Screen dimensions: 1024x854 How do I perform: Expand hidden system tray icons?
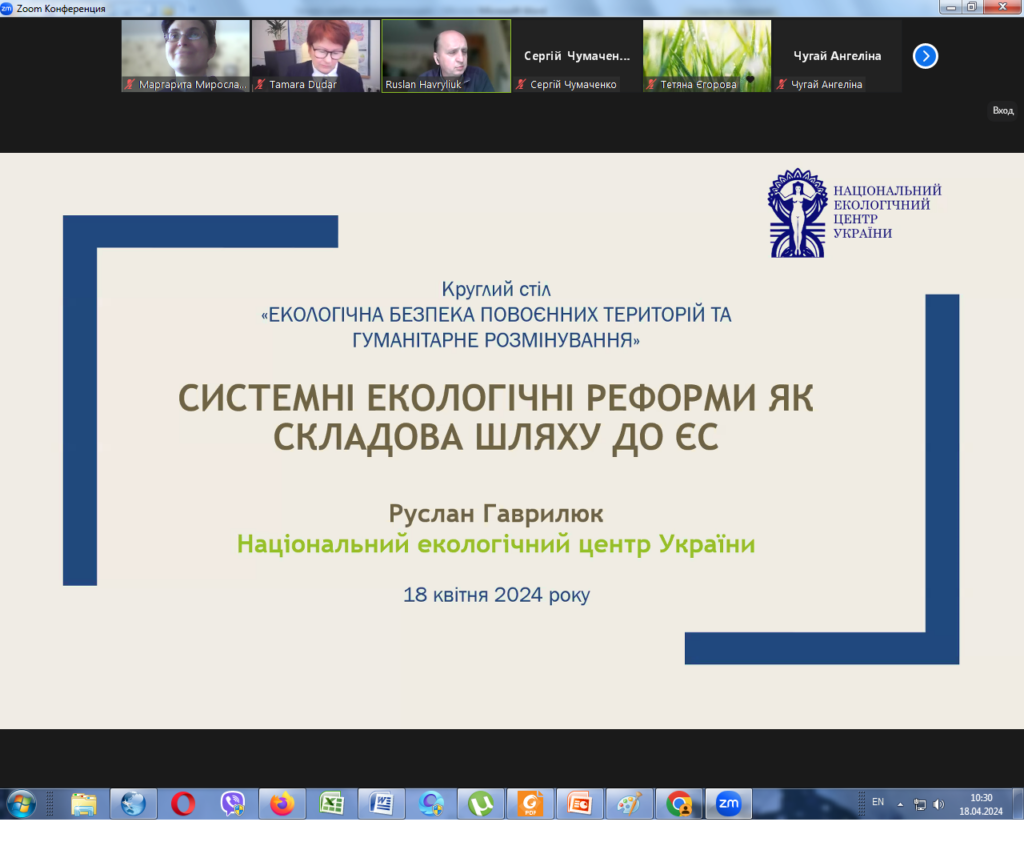tap(899, 804)
